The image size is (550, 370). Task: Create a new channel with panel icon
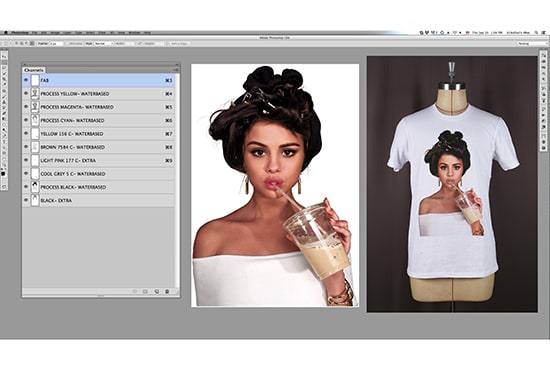(156, 291)
